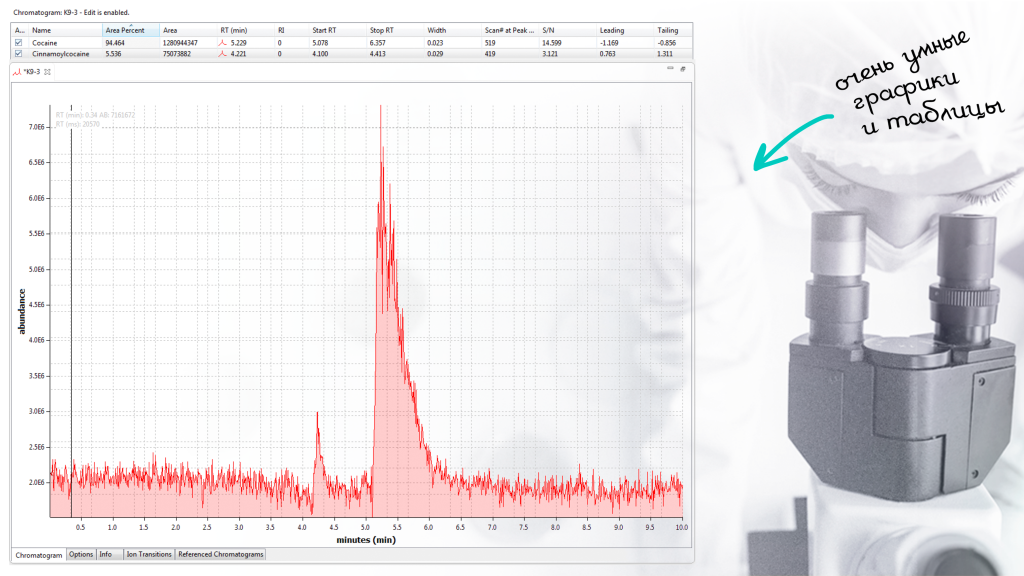Click the peak icon in Cocaine's RT cell
1024x576 pixels.
223,43
